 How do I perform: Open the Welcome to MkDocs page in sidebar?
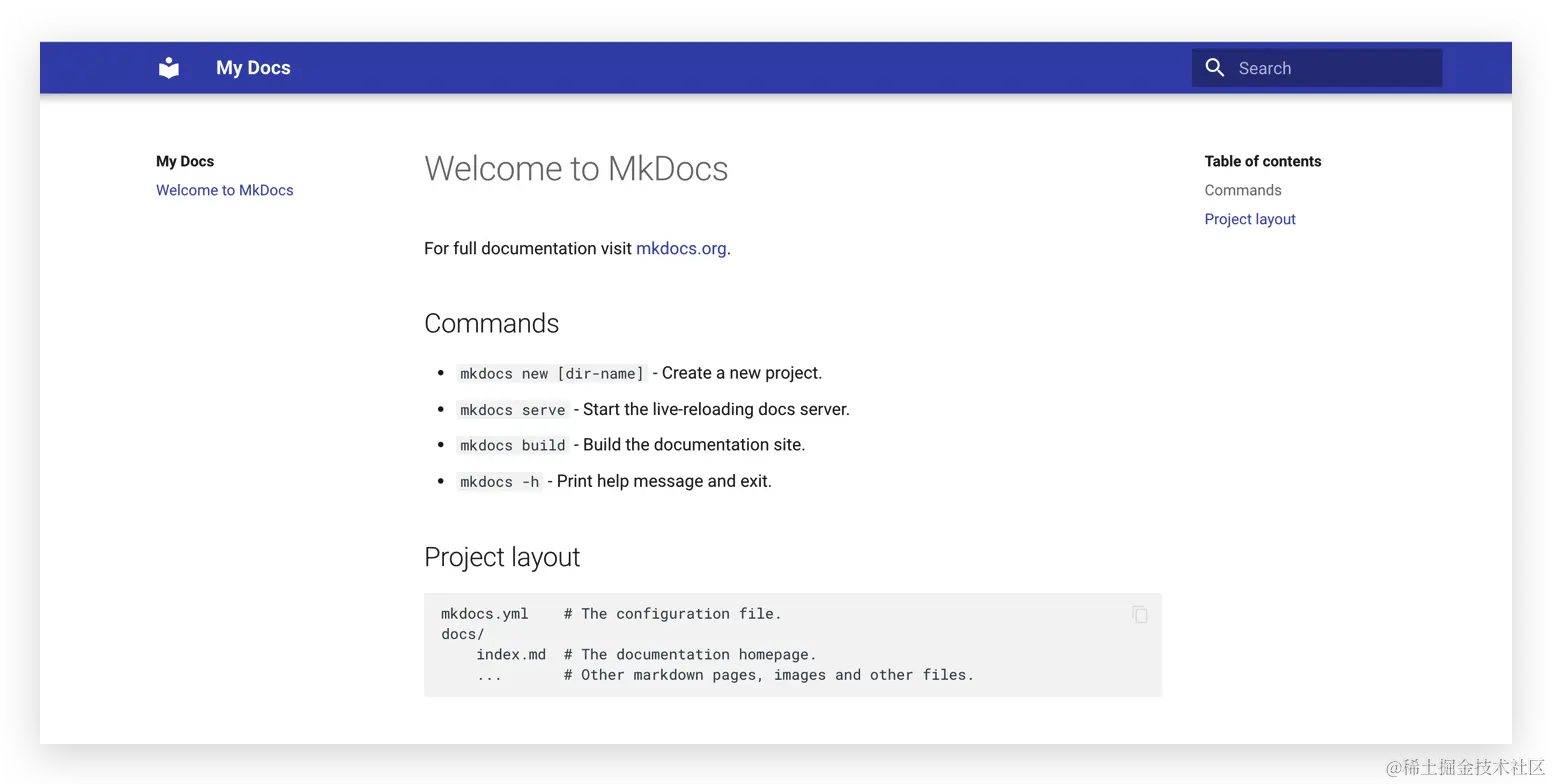pyautogui.click(x=224, y=190)
